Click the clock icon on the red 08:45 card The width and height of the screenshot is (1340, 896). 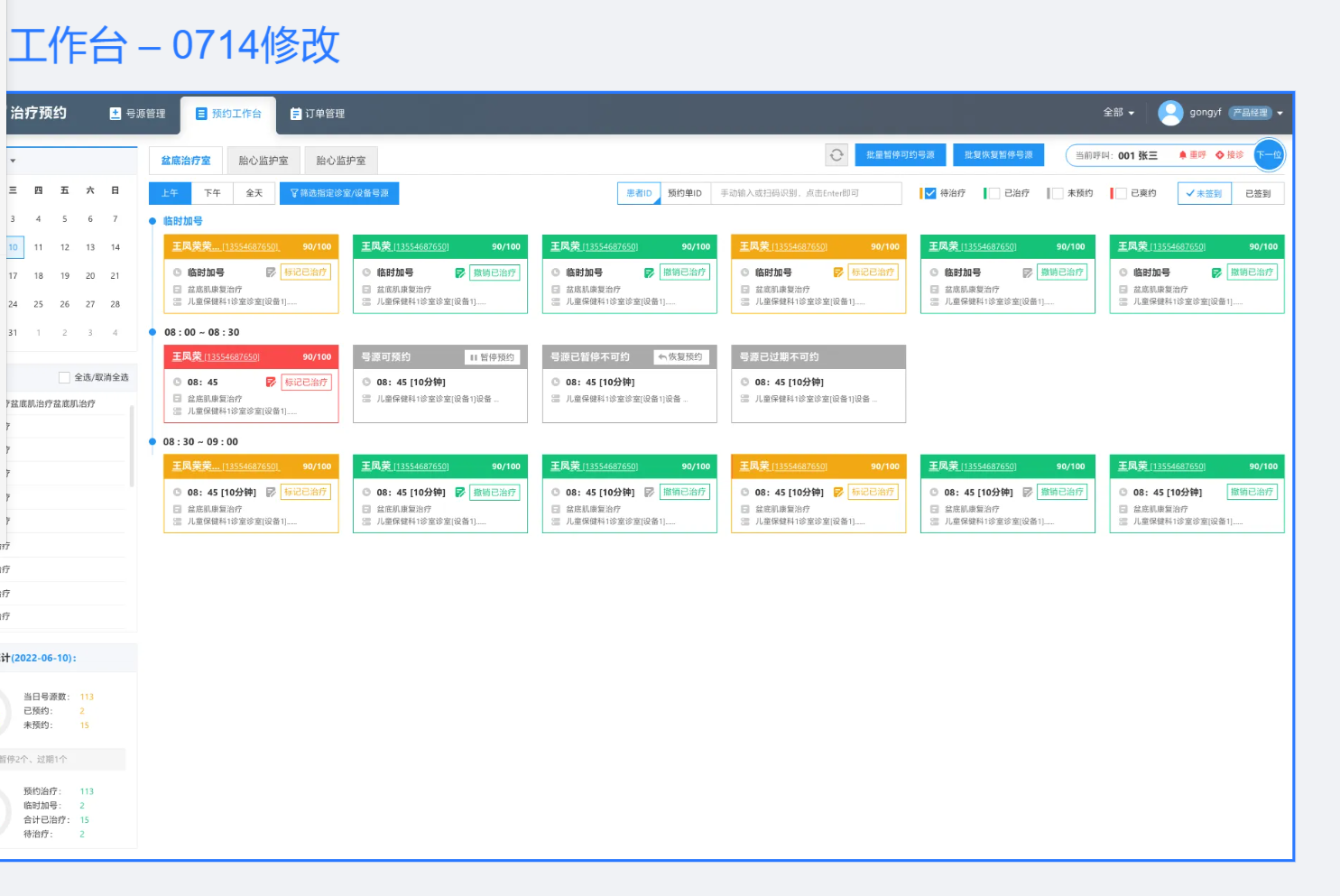point(178,383)
